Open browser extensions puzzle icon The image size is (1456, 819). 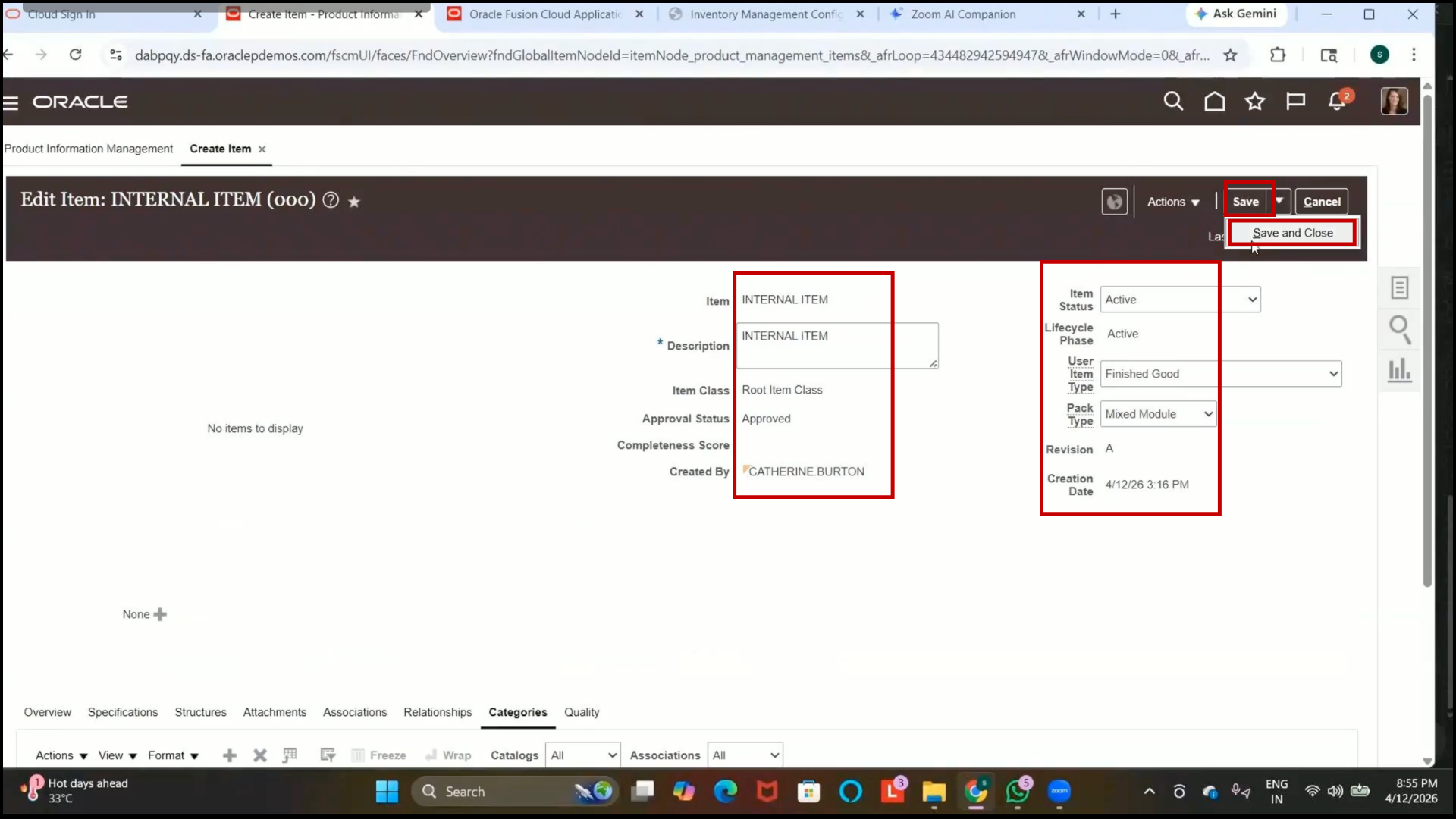tap(1278, 55)
